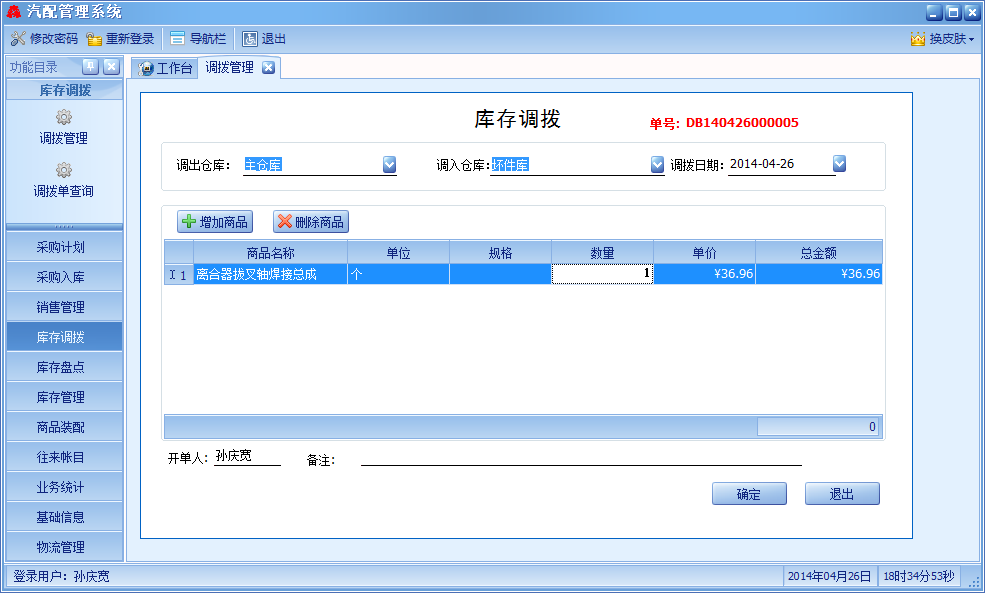
Task: Click the 确定 confirm button
Action: (x=749, y=494)
